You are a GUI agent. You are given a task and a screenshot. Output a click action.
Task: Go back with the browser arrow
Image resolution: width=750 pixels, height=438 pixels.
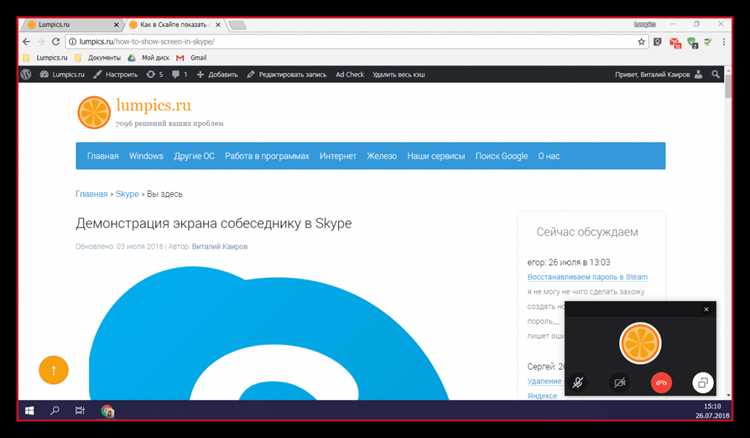(26, 42)
